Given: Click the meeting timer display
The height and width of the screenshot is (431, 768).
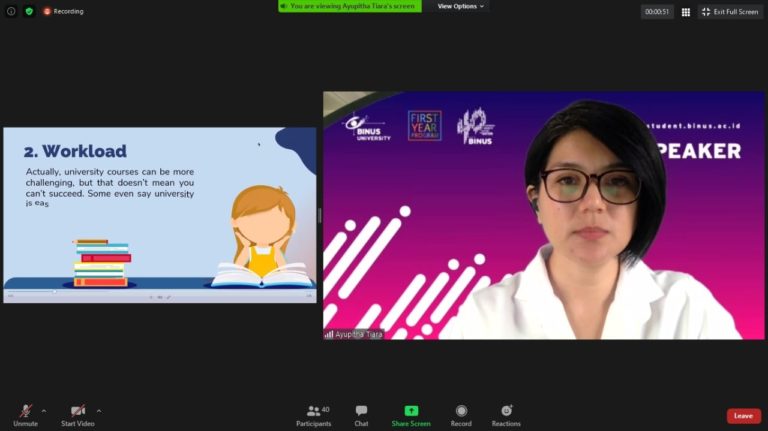Looking at the screenshot, I should coord(657,11).
